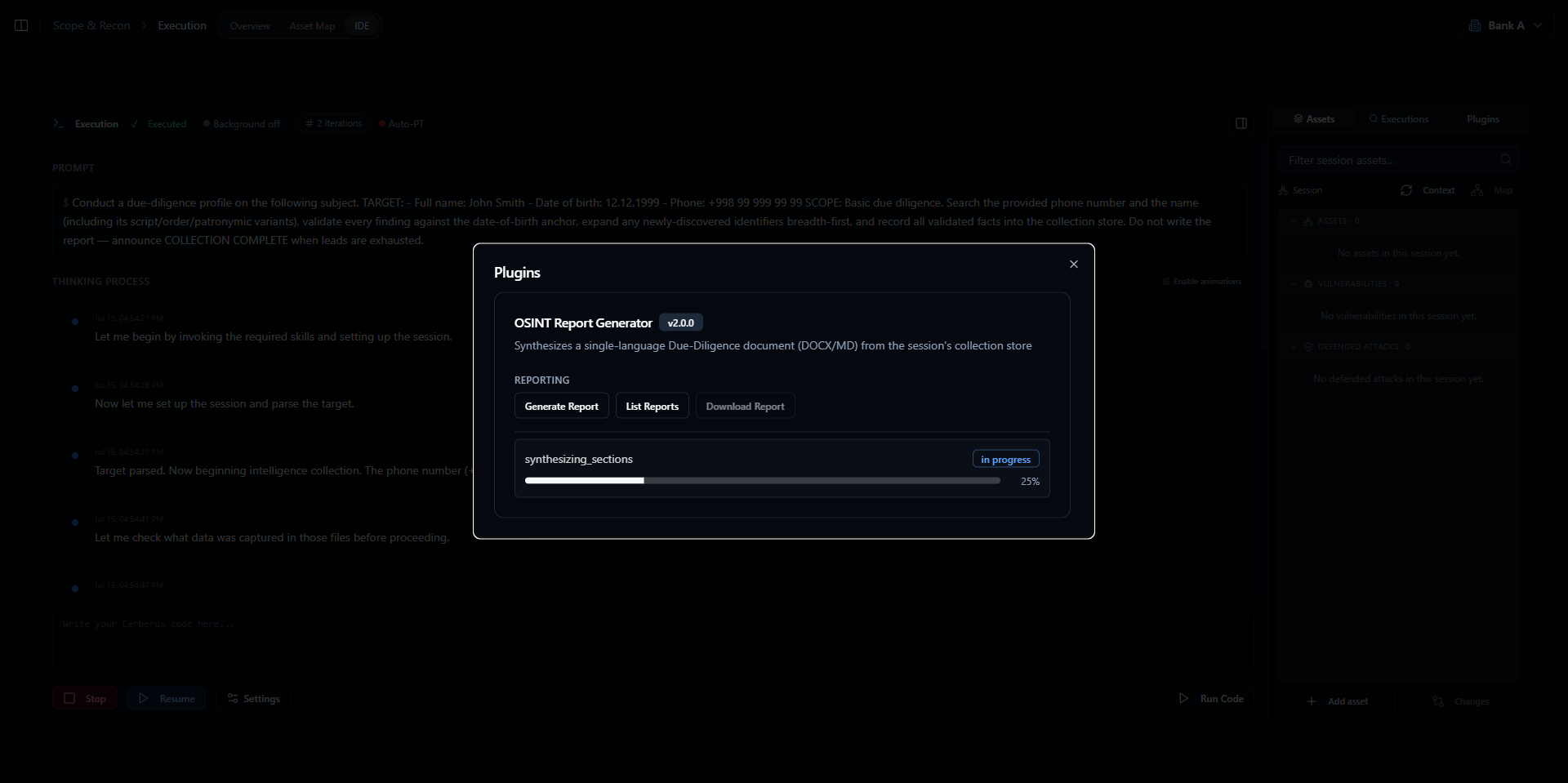Click the Assets tab layers icon

[1298, 119]
